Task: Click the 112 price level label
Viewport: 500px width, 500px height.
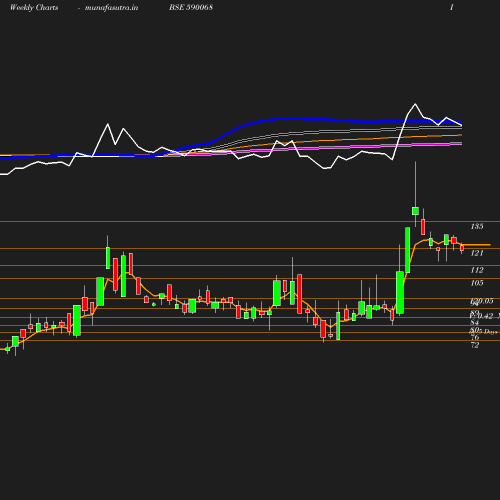Action: [x=477, y=270]
